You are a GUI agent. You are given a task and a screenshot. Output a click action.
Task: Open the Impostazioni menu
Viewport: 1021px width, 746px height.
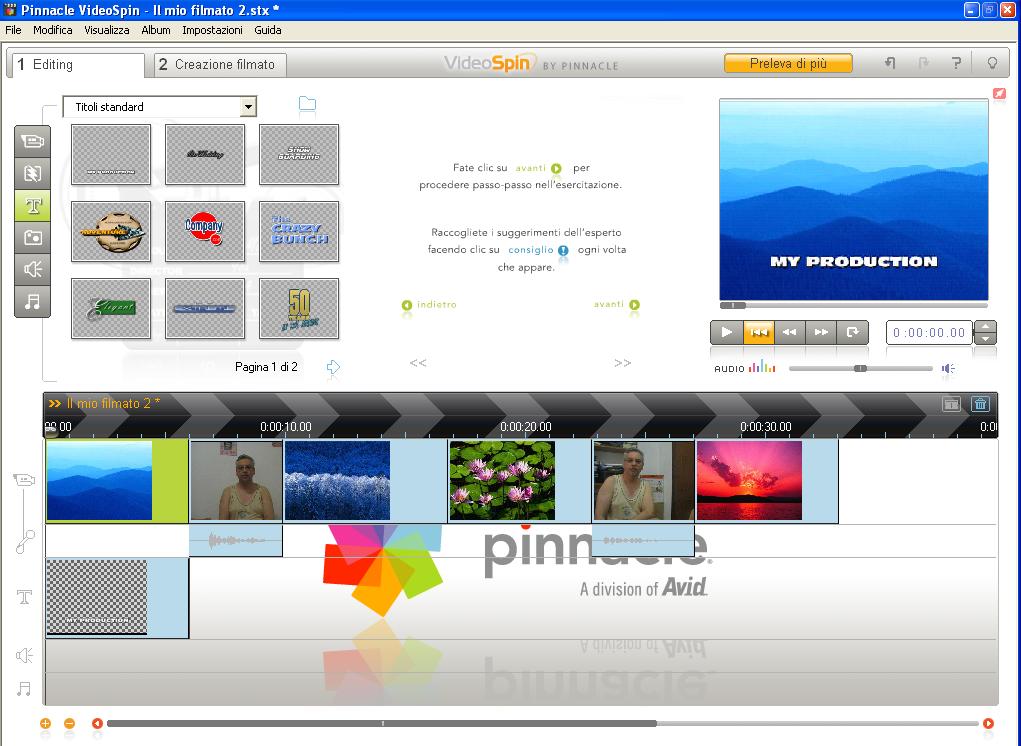pyautogui.click(x=212, y=30)
